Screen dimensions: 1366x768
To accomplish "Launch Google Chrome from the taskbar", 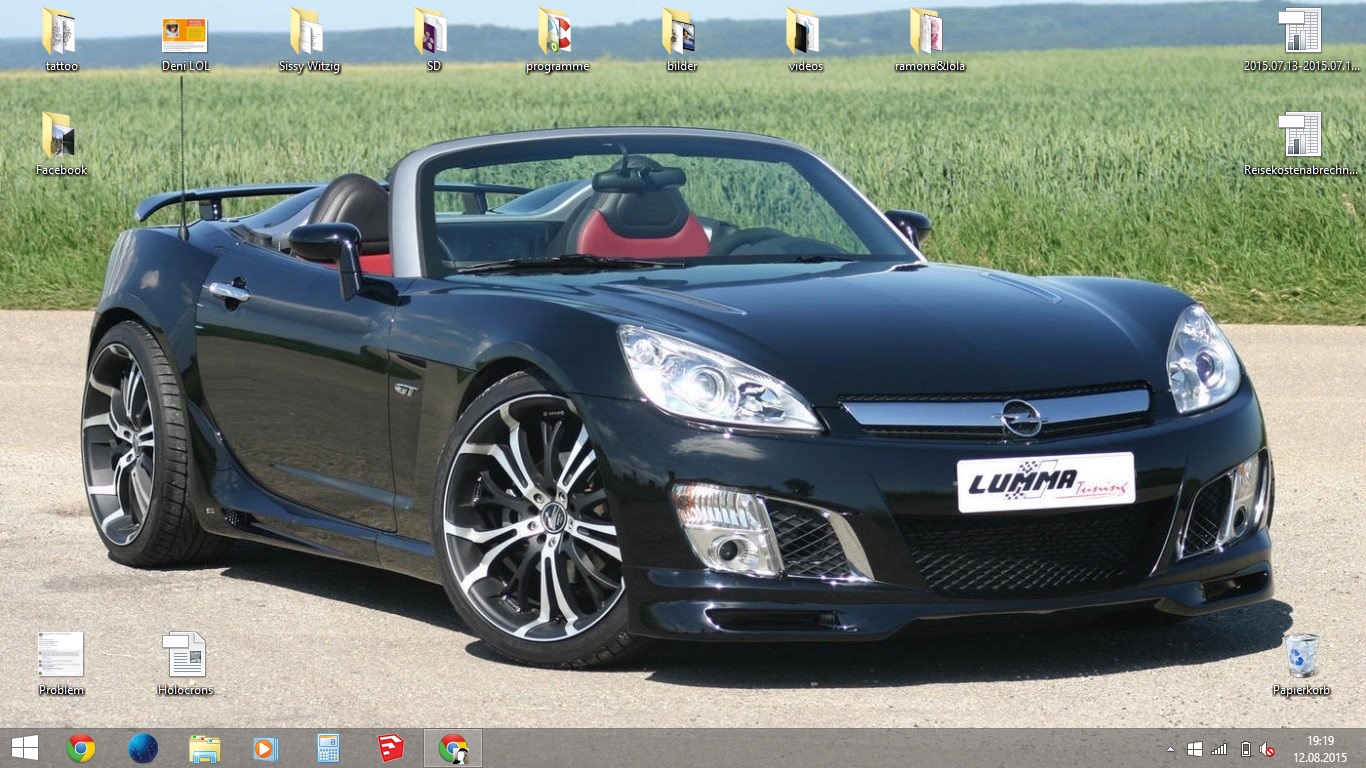I will [81, 748].
